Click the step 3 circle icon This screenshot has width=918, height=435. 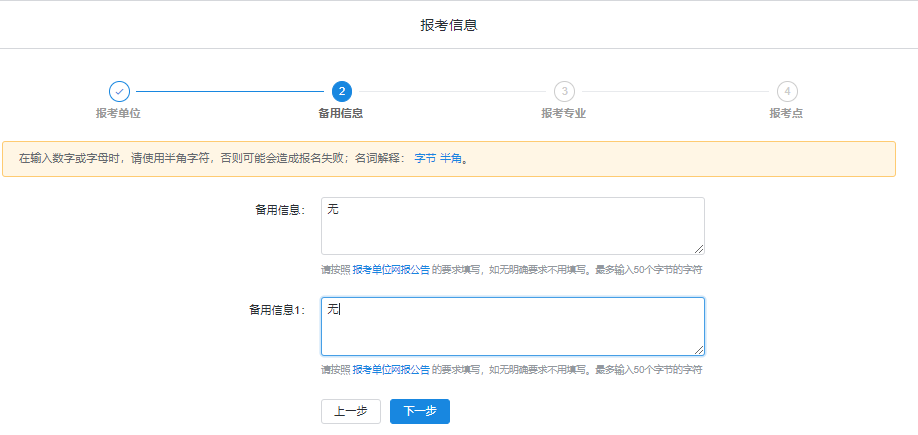tap(564, 91)
